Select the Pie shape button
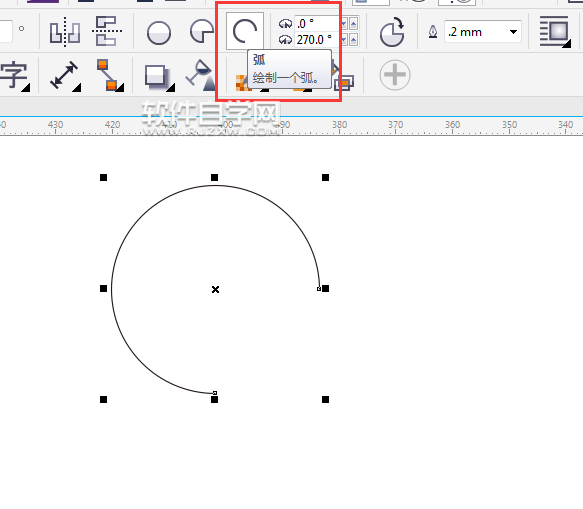The width and height of the screenshot is (583, 509). 202,31
